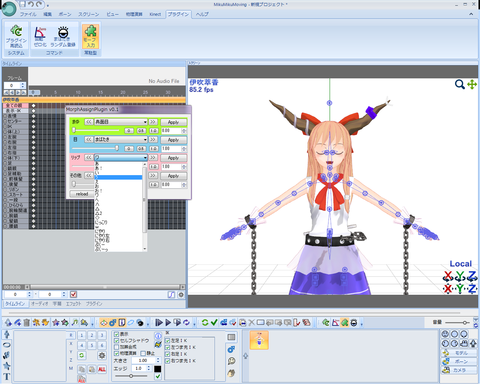This screenshot has width=480, height=384.
Task: Click Apply button in the green まゆ row
Action: point(173,122)
